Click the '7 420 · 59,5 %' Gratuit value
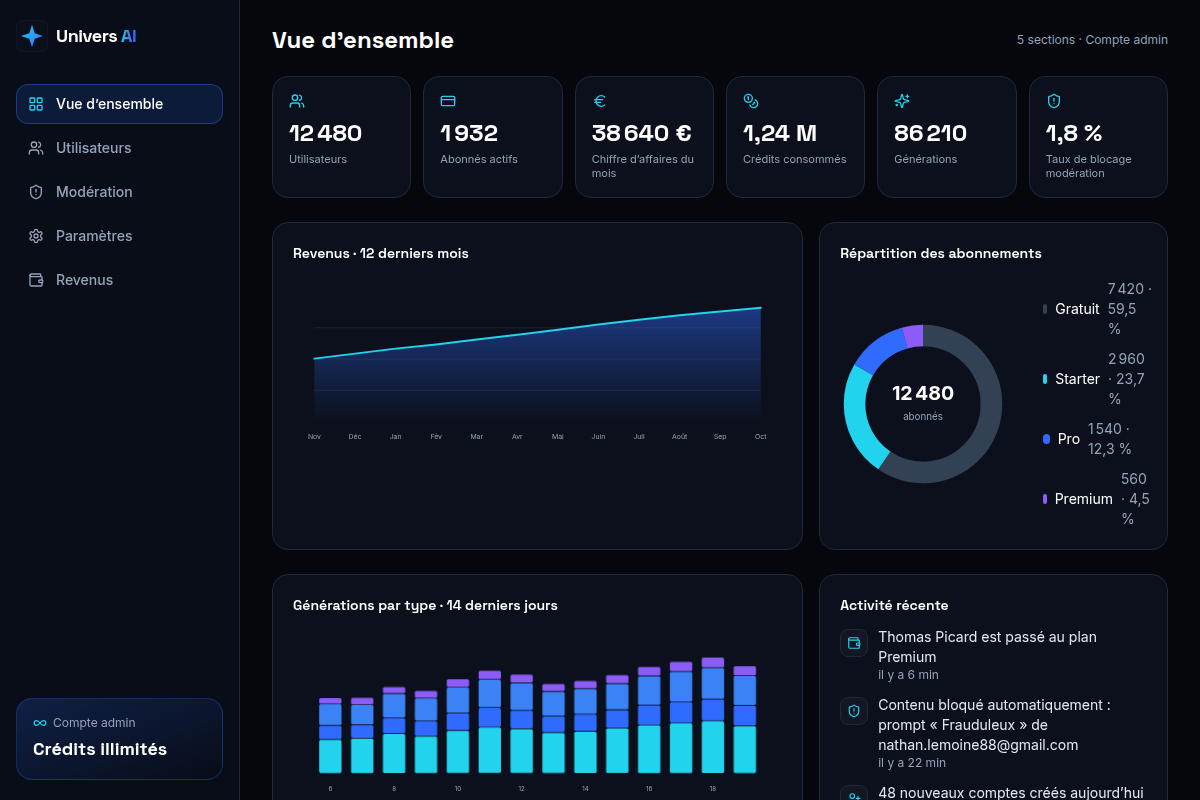This screenshot has width=1200, height=800. pyautogui.click(x=1129, y=309)
